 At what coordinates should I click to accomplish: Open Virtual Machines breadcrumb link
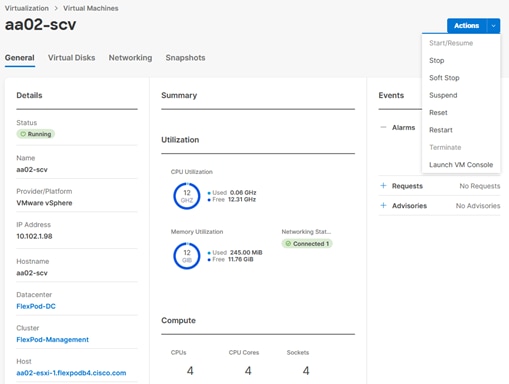(91, 8)
